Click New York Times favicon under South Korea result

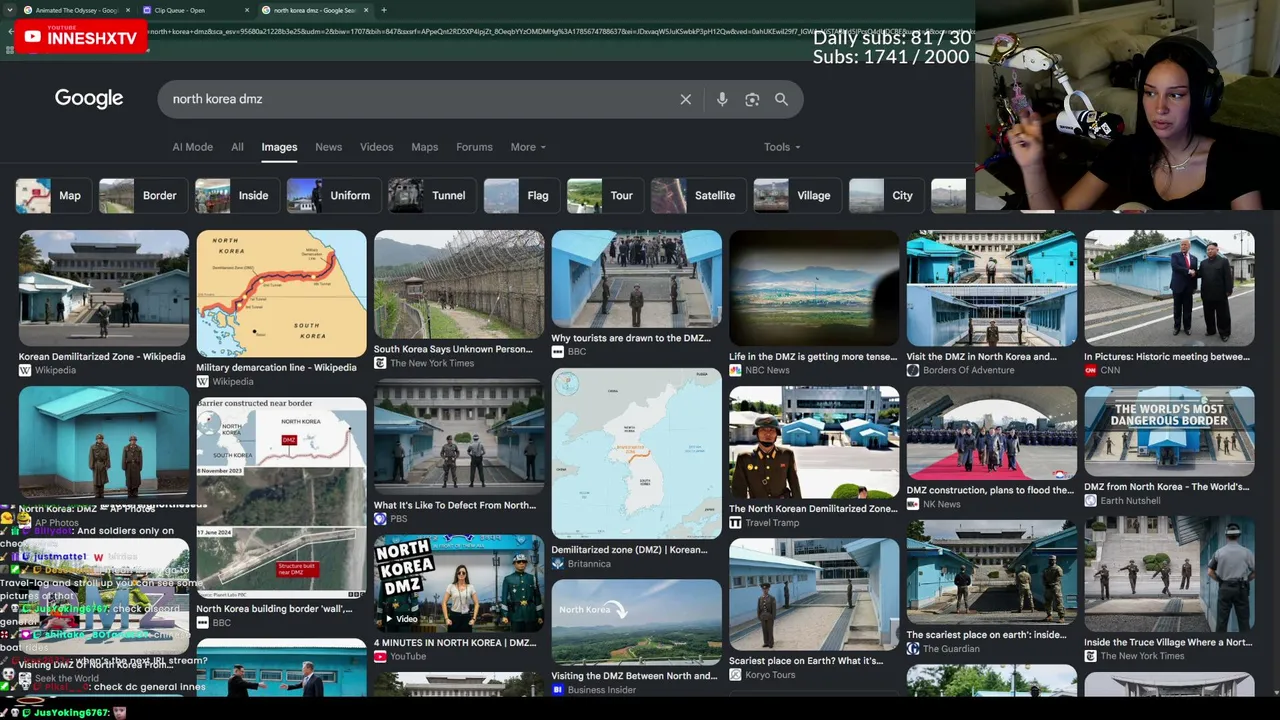[x=380, y=363]
